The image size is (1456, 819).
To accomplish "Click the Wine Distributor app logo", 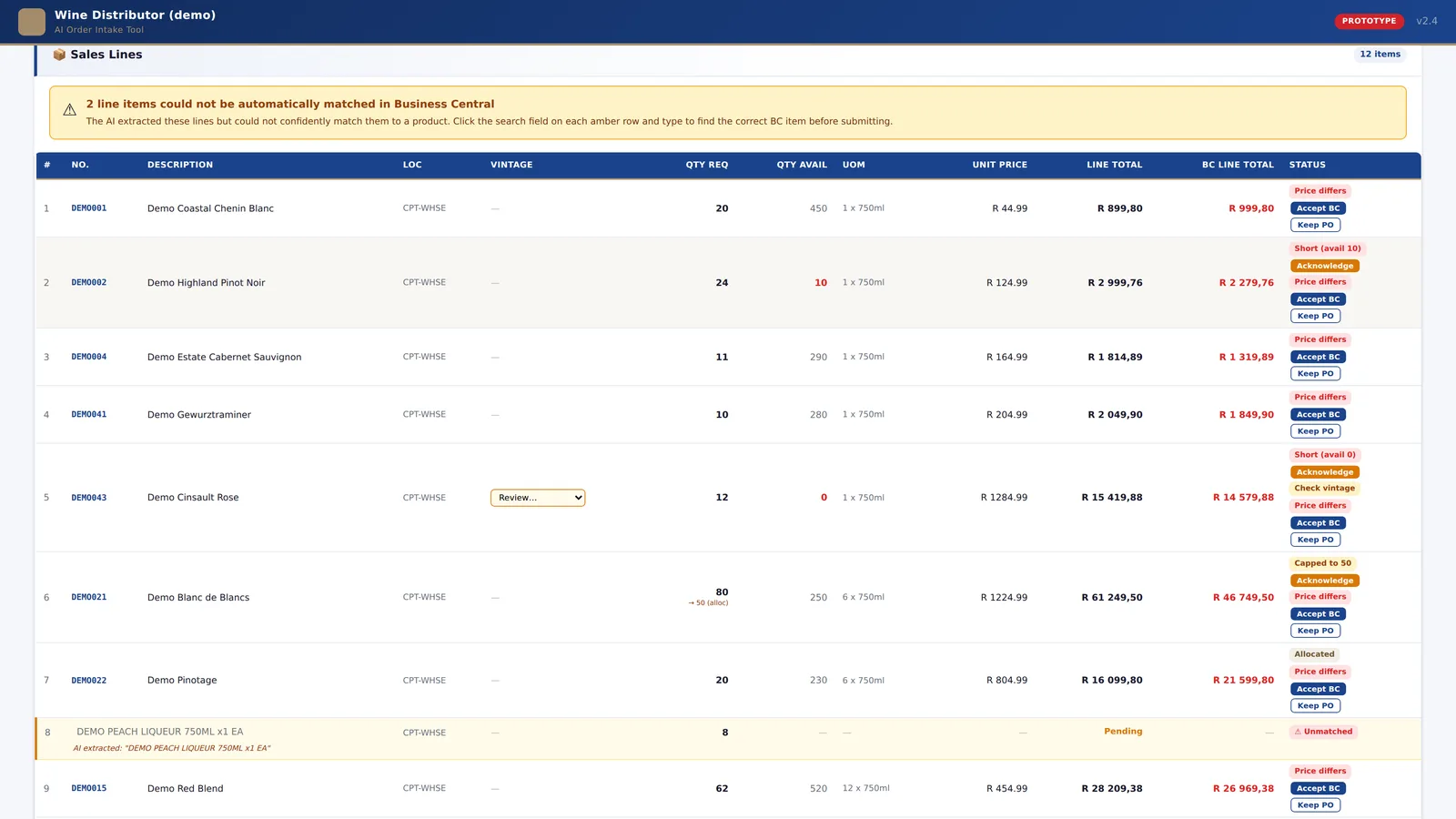I will pos(32,22).
